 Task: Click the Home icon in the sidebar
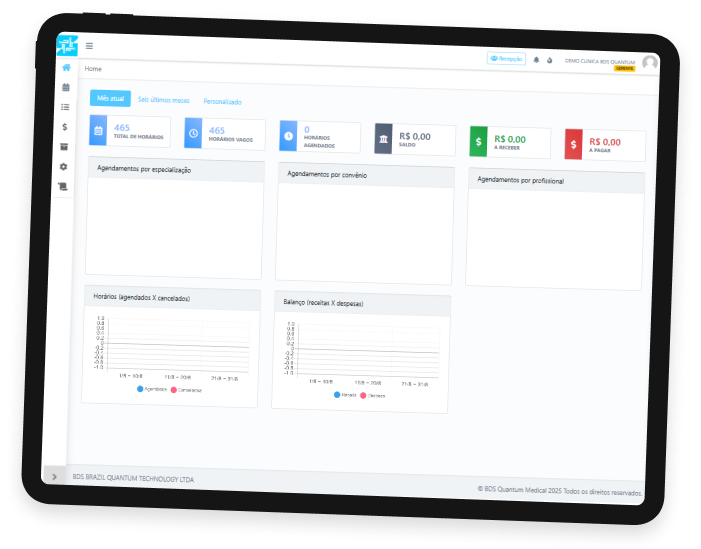66,68
